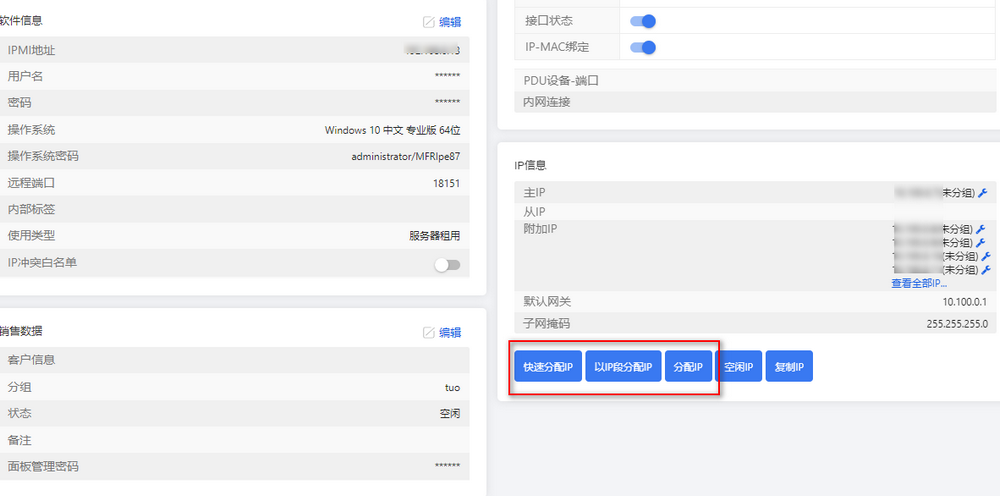Click the 空闲IP button
Viewport: 1000px width, 496px height.
coord(739,367)
